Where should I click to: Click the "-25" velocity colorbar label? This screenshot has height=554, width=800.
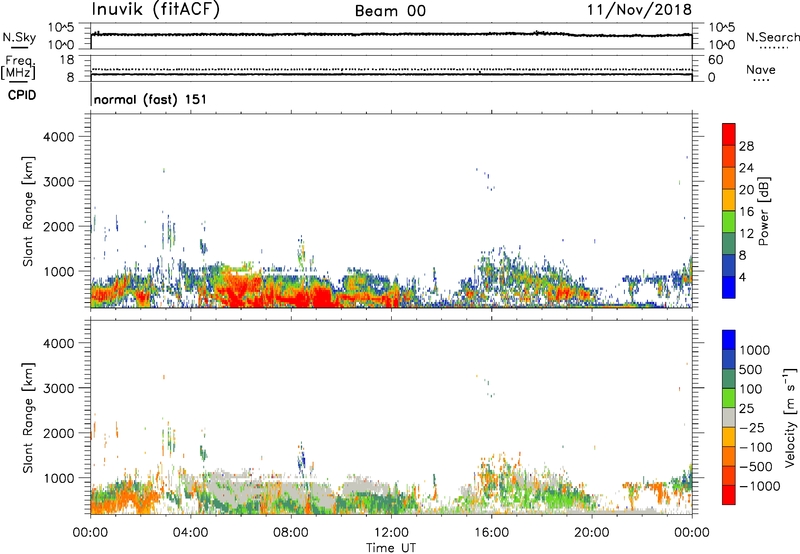coord(752,428)
